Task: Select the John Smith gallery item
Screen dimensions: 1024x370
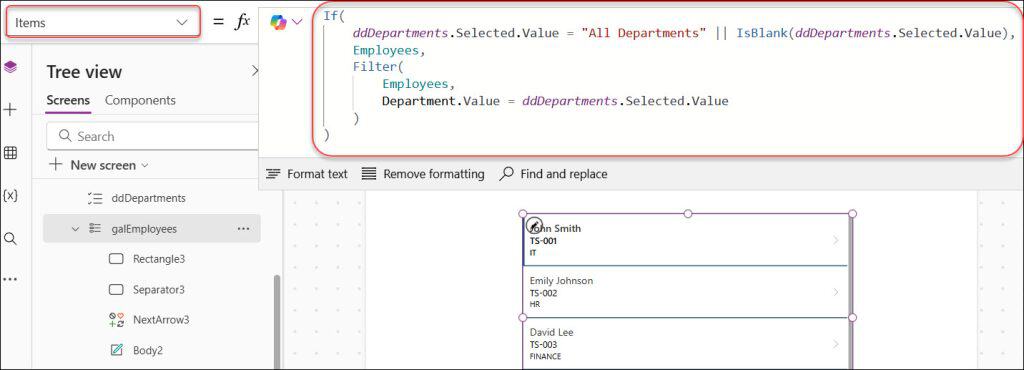Action: click(686, 240)
